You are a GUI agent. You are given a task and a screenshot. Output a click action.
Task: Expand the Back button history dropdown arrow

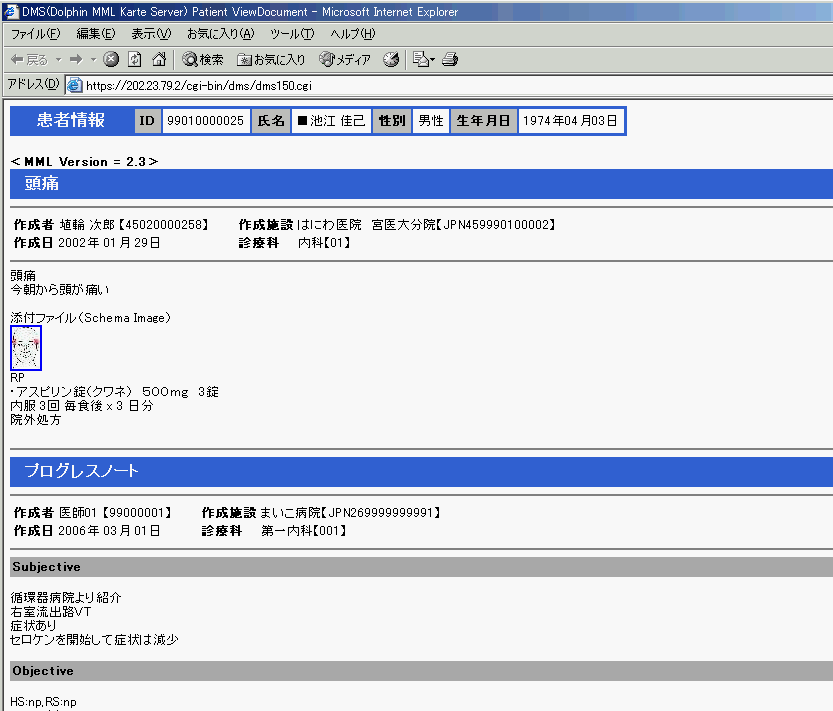coord(58,59)
